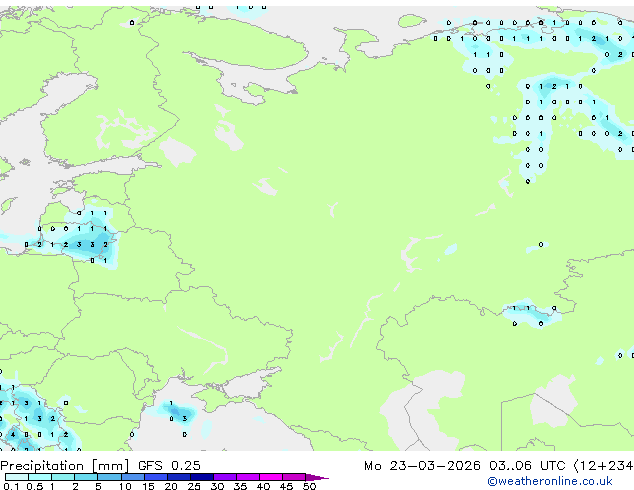Click the Black Sea precipitation patch near Crimea

[x=178, y=414]
